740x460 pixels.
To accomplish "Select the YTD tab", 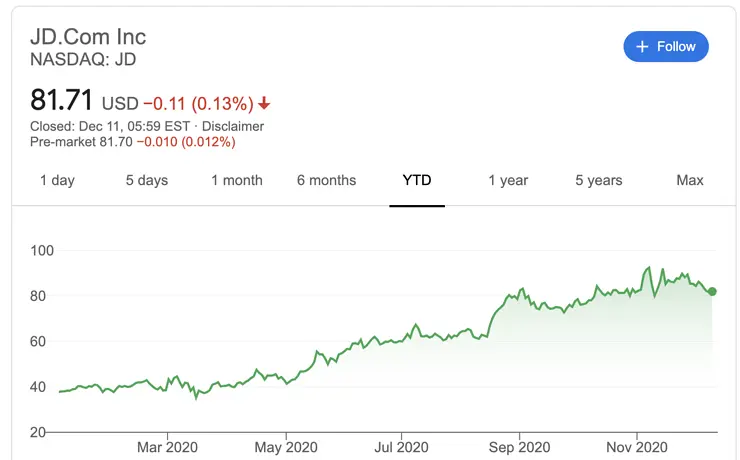I will pos(417,181).
